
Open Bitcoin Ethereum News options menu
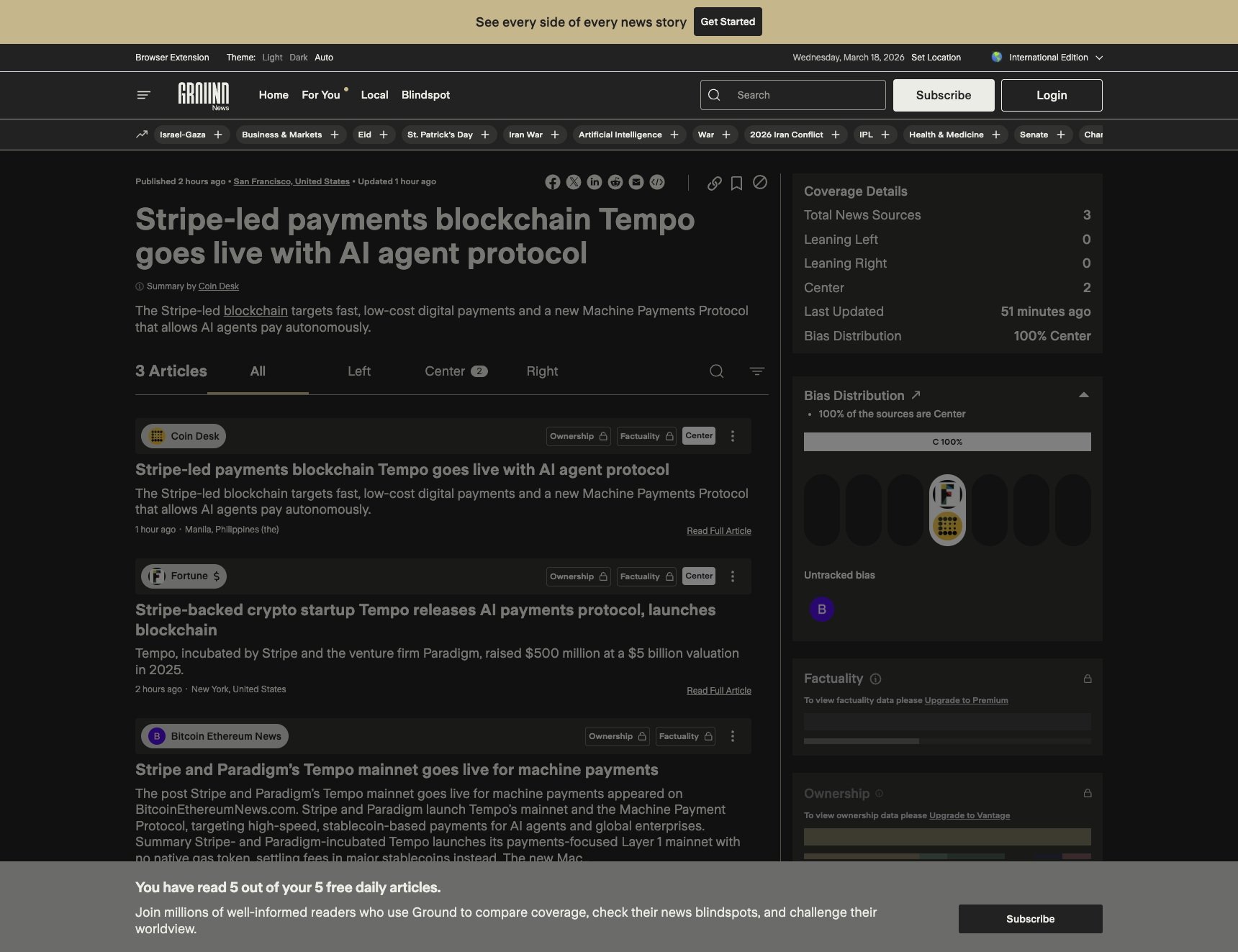(733, 736)
